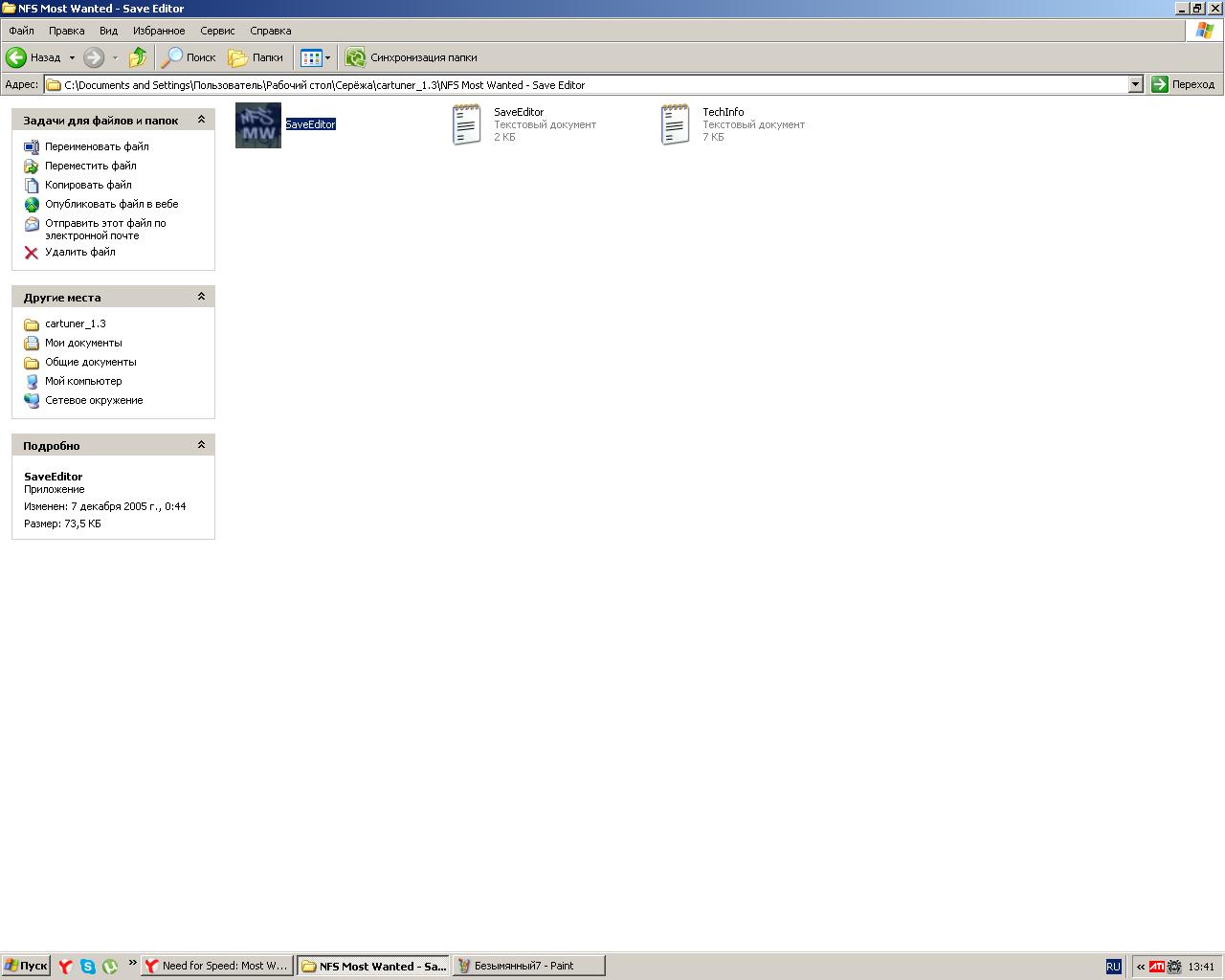Click the red X delete file icon
Viewport: 1225px width, 980px height.
click(32, 253)
